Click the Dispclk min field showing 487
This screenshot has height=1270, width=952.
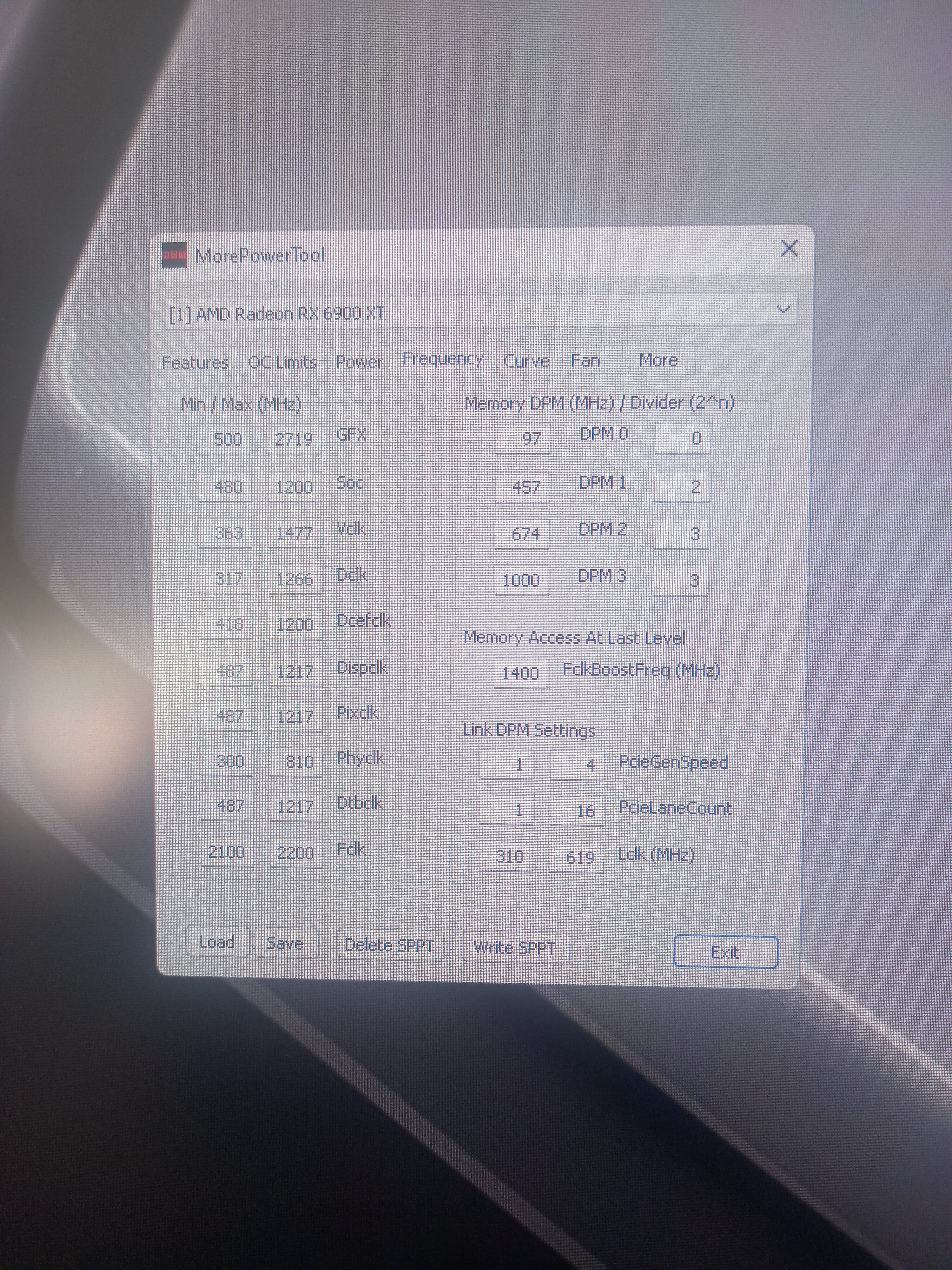pyautogui.click(x=227, y=671)
